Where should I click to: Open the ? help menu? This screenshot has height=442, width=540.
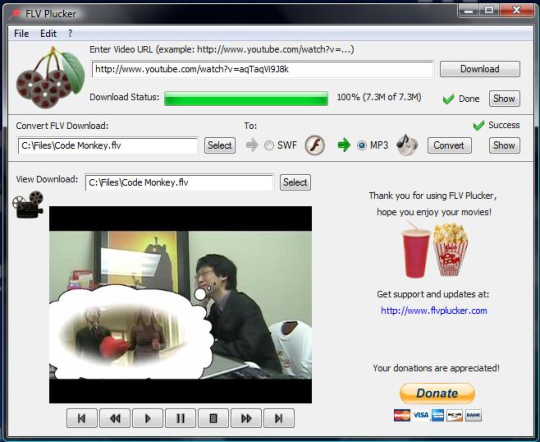click(70, 33)
